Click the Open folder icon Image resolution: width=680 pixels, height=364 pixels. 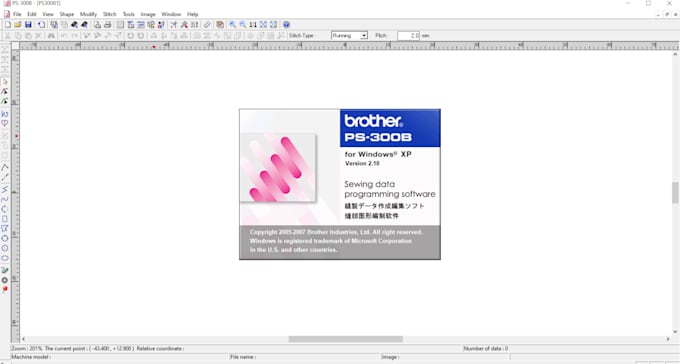(x=18, y=25)
